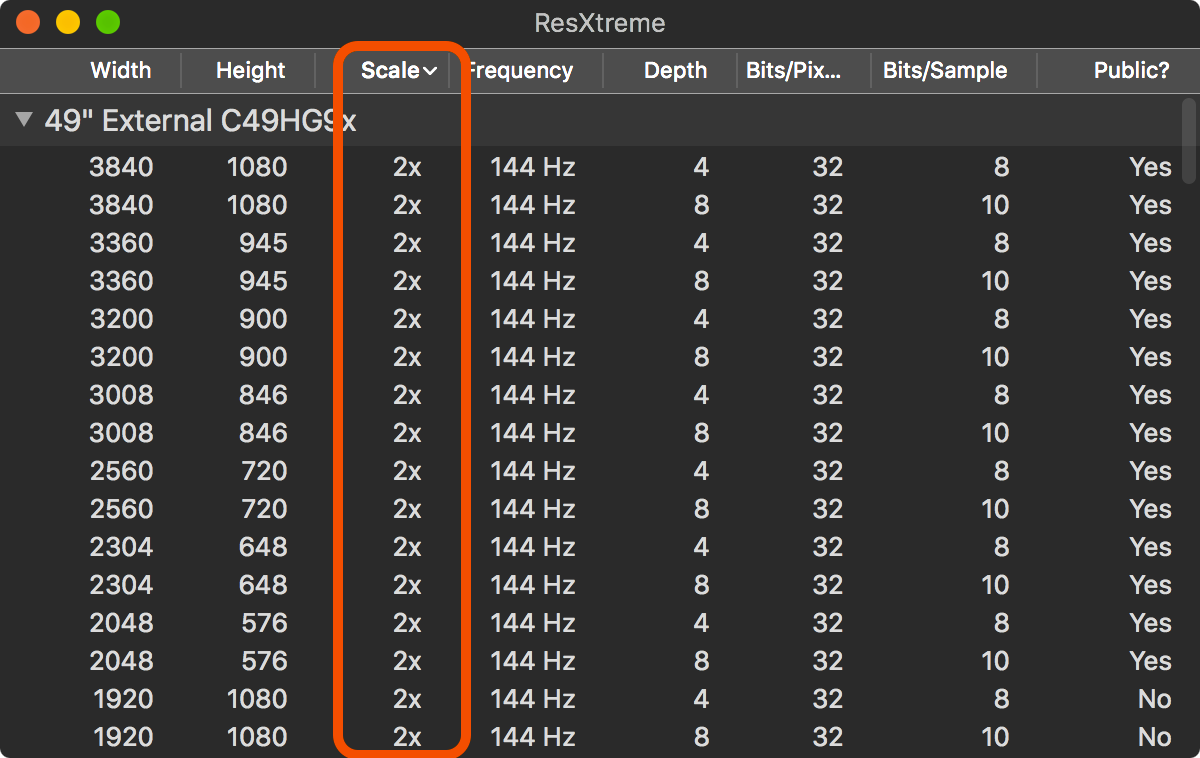Viewport: 1200px width, 758px height.
Task: Select the non-public 1920 x 1080 row with depth 4
Action: (x=600, y=699)
